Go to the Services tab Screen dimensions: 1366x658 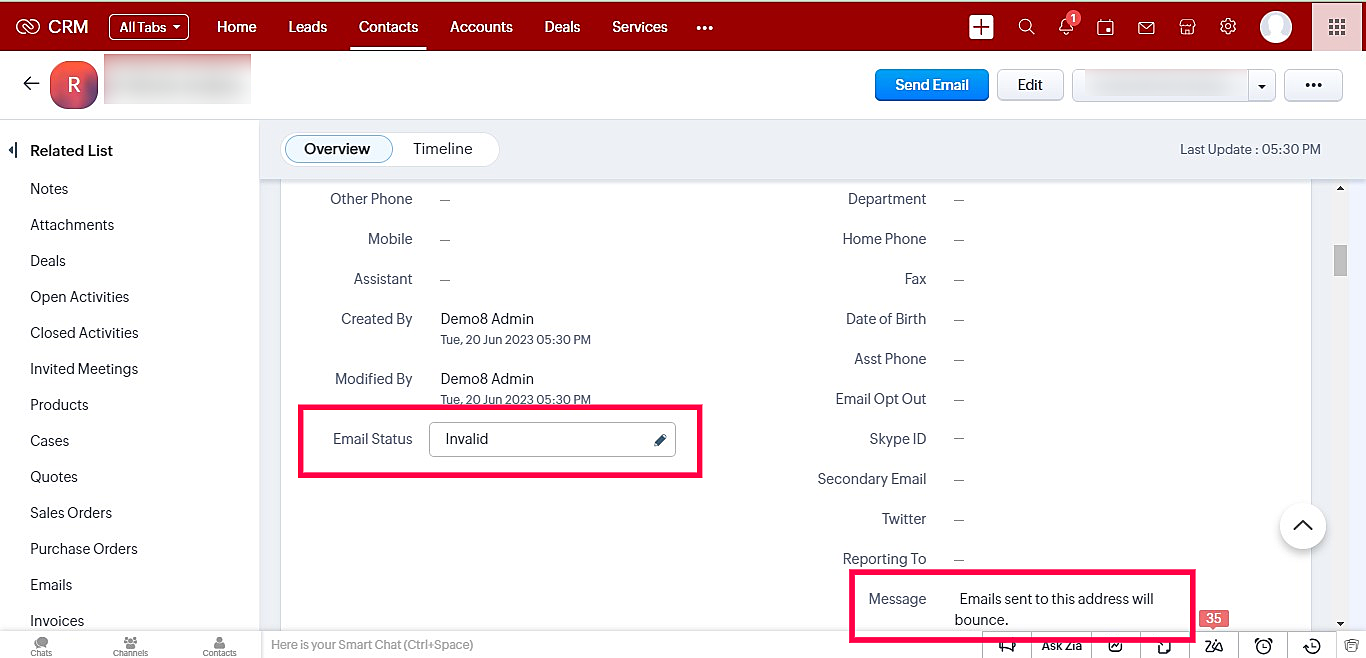click(640, 27)
